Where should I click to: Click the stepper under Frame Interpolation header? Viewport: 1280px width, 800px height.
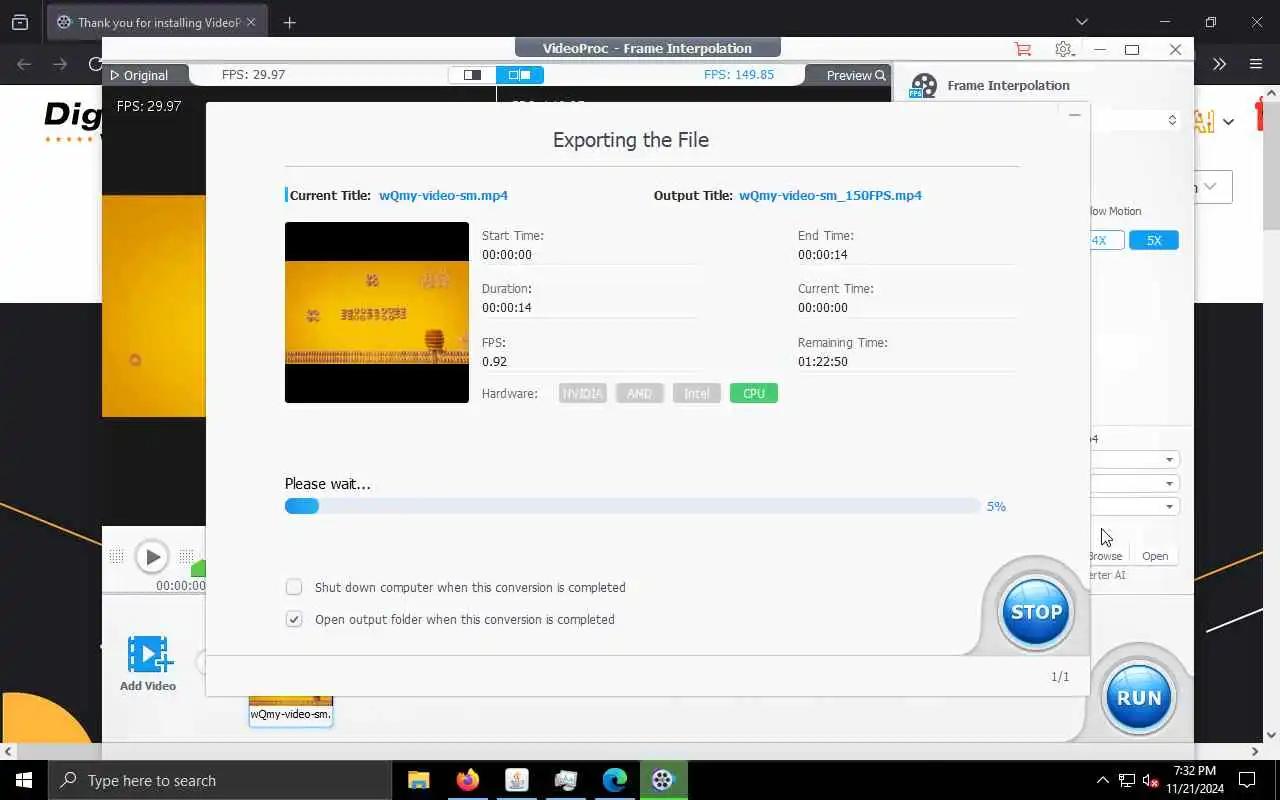(x=1172, y=120)
